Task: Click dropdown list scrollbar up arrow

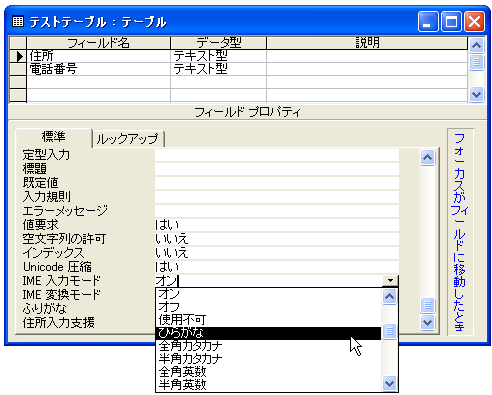Action: pyautogui.click(x=389, y=296)
